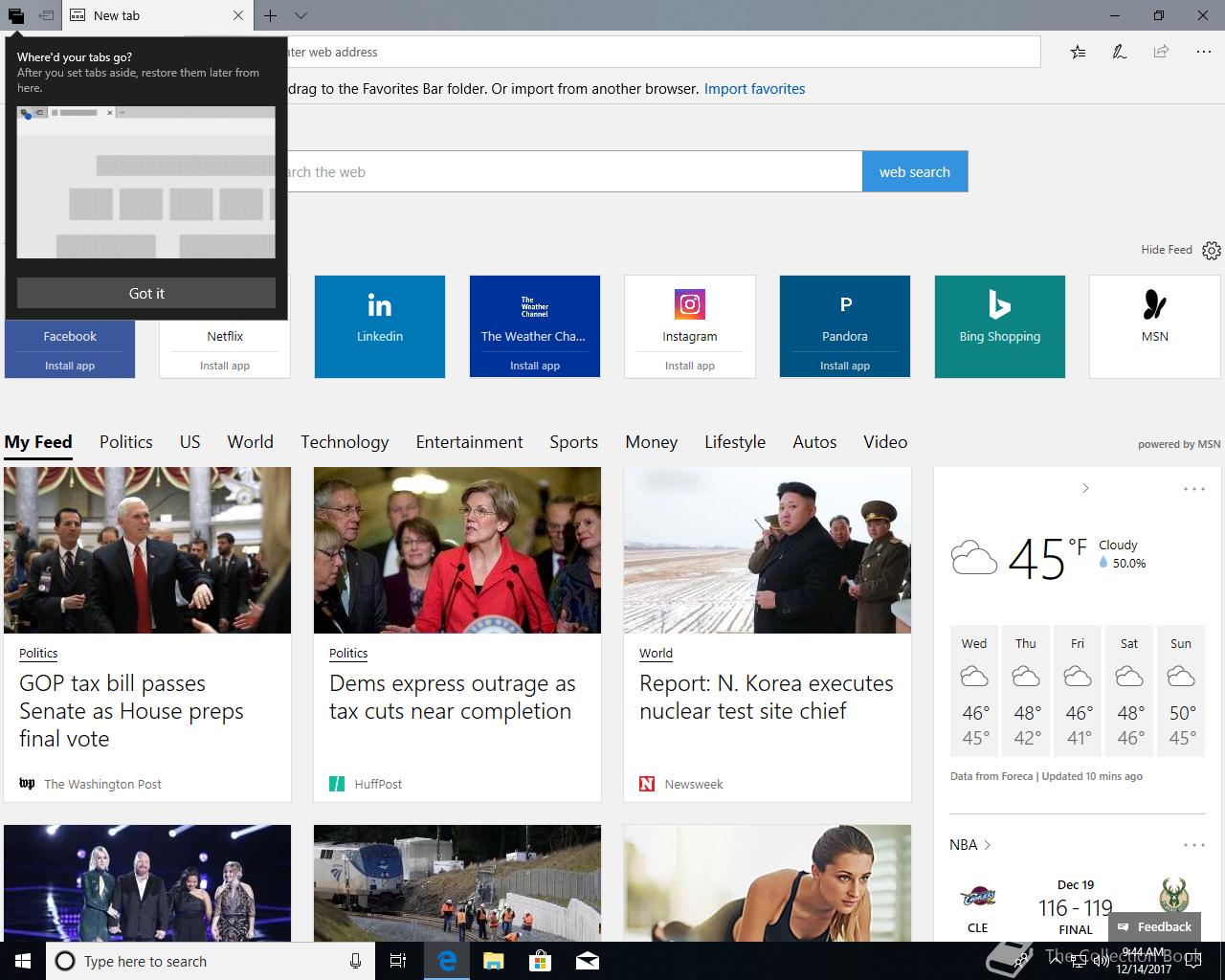Open feed settings gear icon

(x=1212, y=251)
